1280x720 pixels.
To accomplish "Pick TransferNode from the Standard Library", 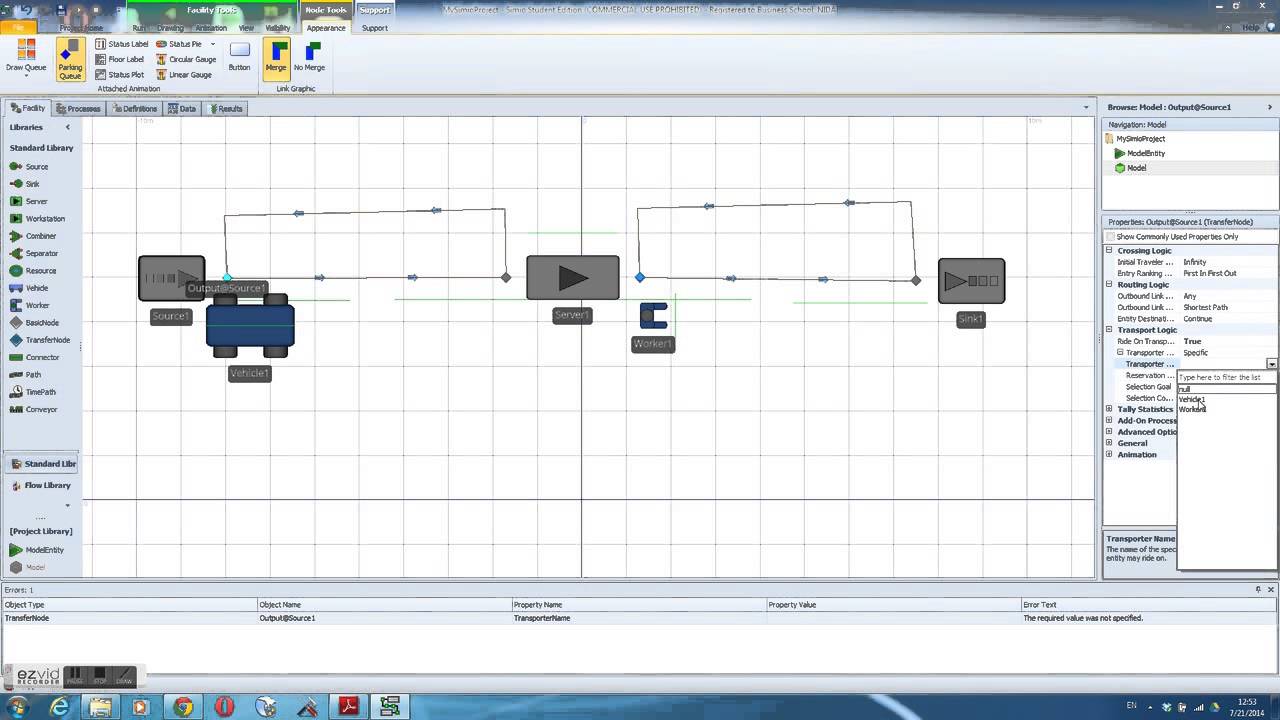I will tap(40, 340).
